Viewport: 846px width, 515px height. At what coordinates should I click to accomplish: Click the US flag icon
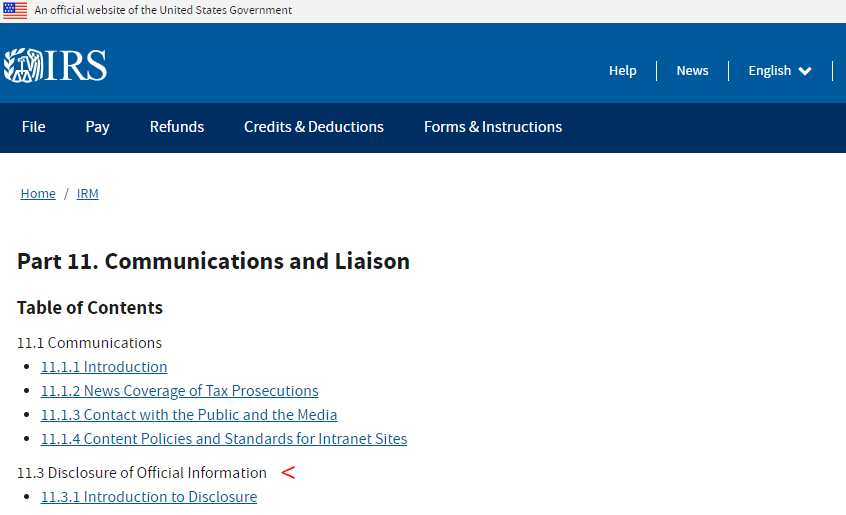click(x=15, y=10)
